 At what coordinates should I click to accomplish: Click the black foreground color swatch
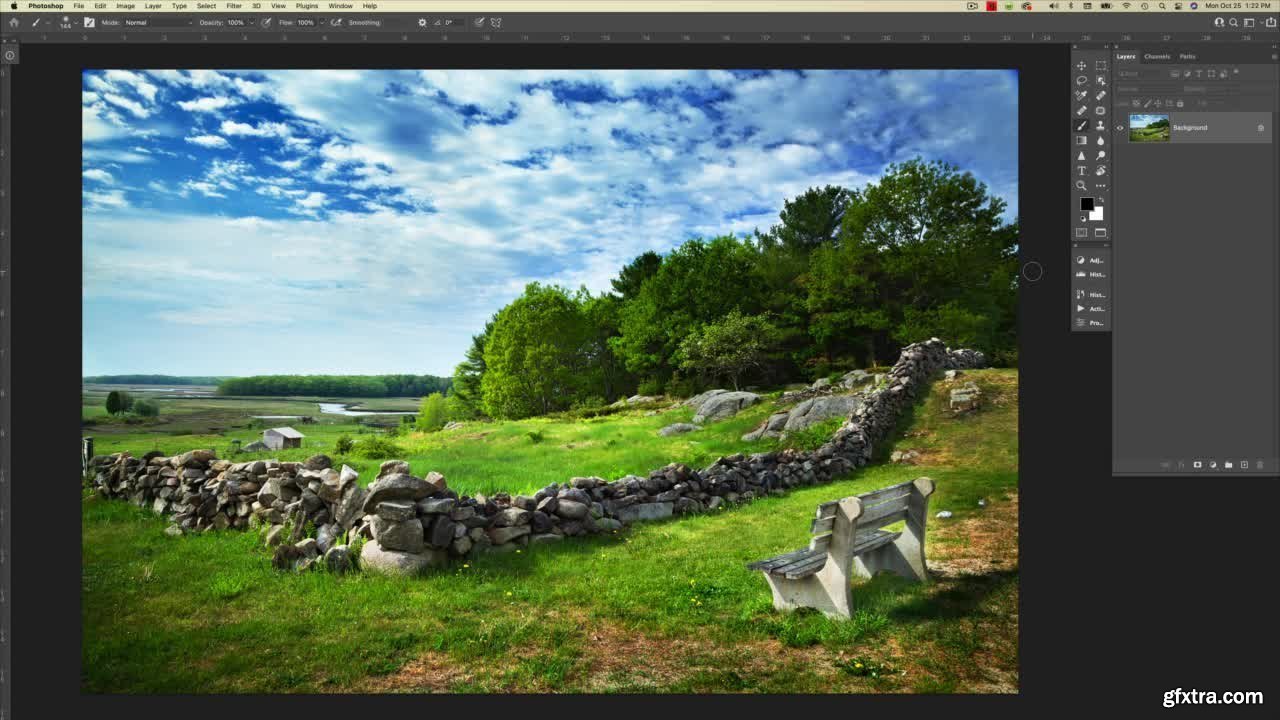1086,204
